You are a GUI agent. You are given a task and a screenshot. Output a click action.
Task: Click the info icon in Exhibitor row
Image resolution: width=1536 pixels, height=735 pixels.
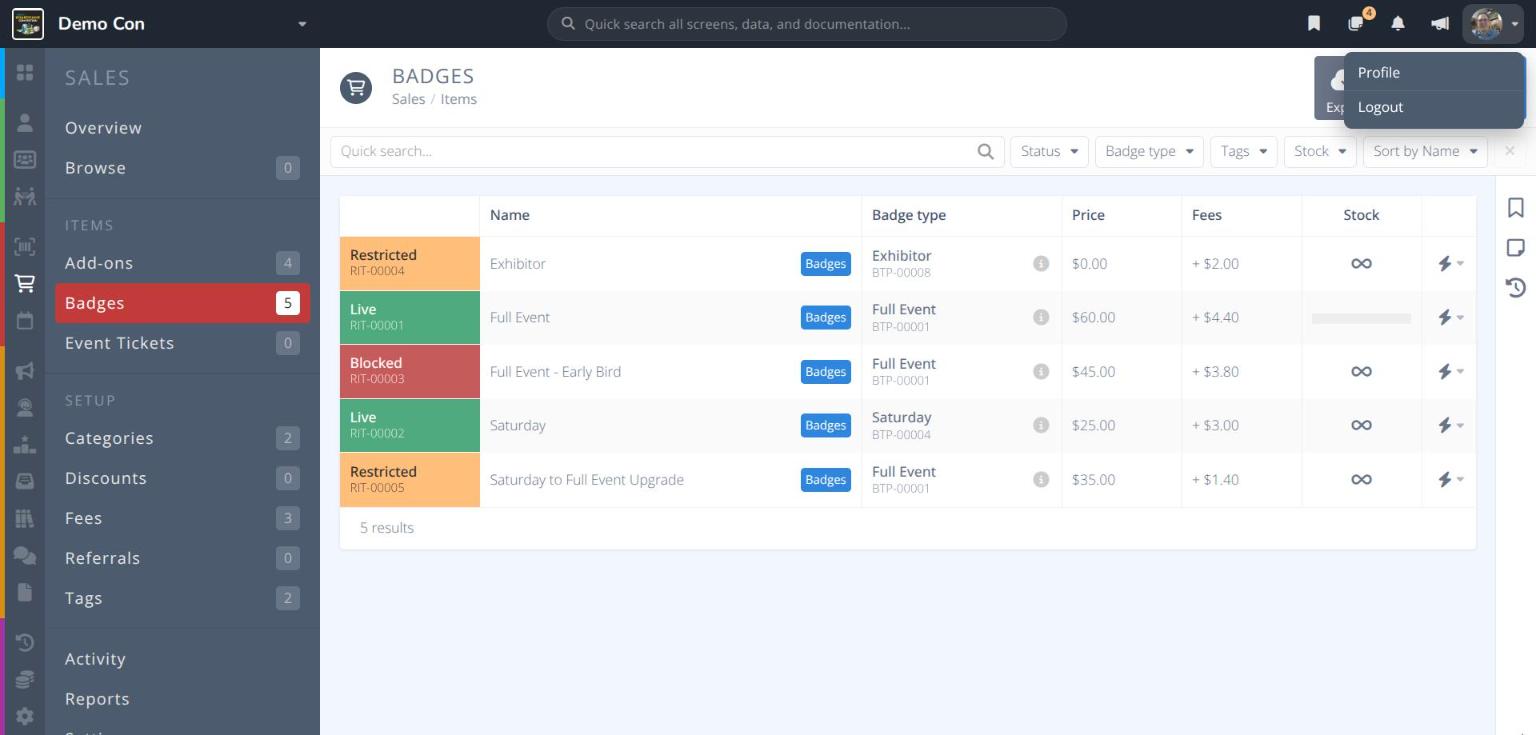pos(1041,263)
